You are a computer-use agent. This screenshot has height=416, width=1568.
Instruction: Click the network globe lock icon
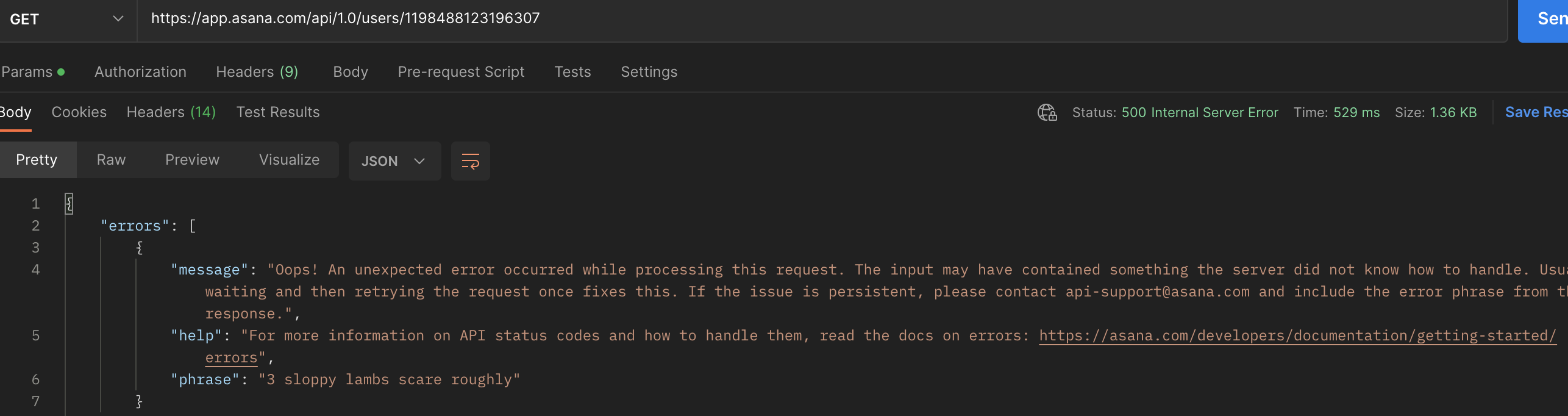[x=1047, y=113]
